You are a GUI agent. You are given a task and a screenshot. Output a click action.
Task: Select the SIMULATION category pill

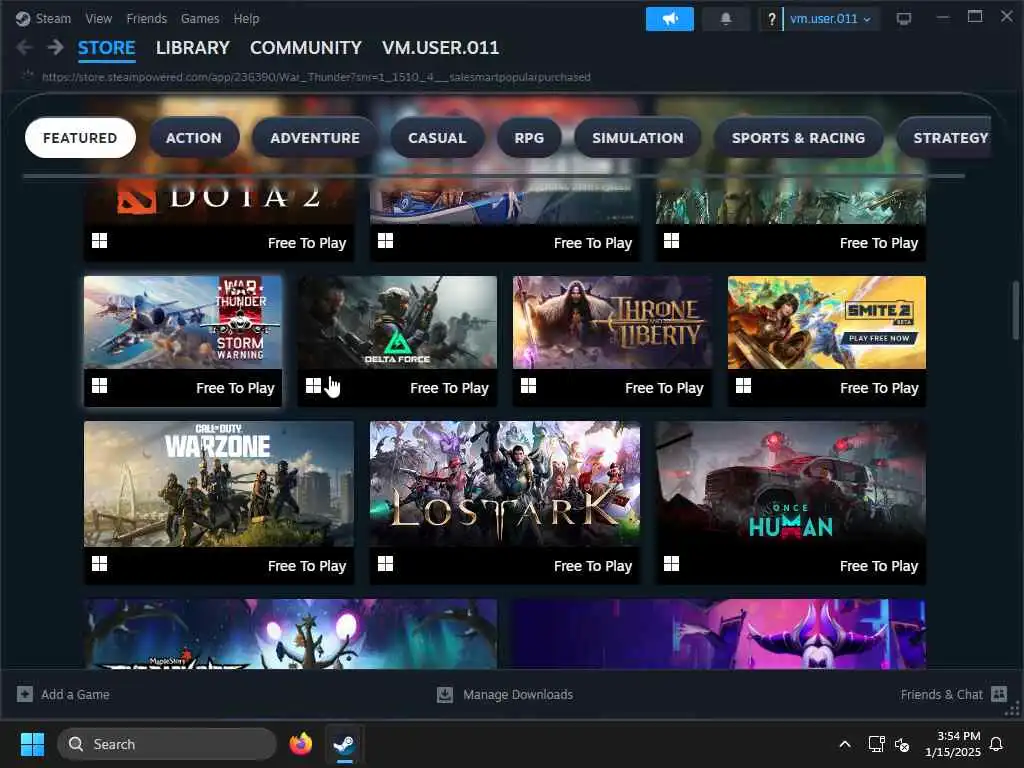click(637, 138)
